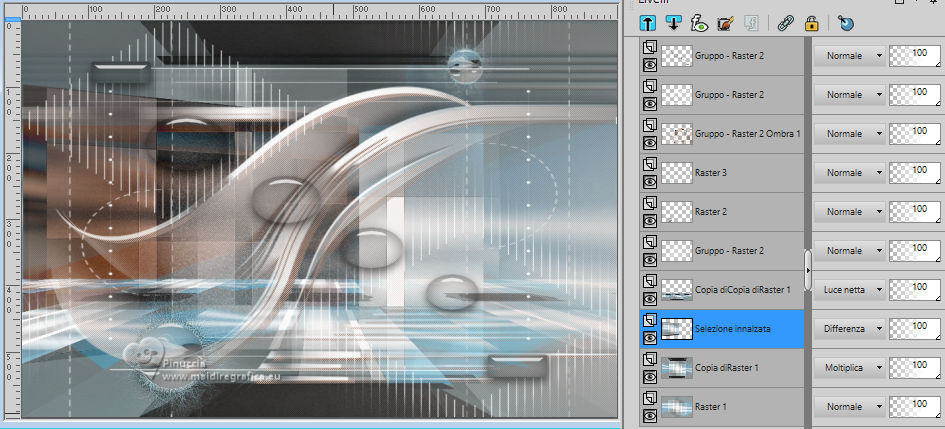Open blend dropdown for Gruppo - Raster 2 Ombra 1
Viewport: 945px width, 429px height.
849,134
